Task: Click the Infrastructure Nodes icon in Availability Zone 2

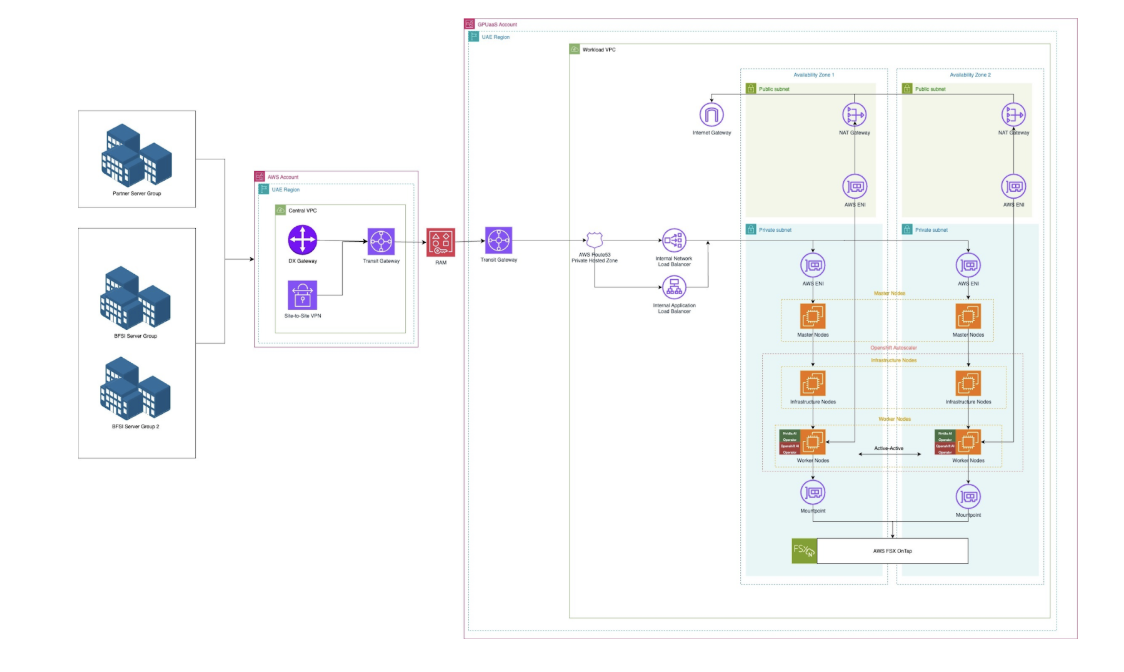Action: tap(968, 383)
